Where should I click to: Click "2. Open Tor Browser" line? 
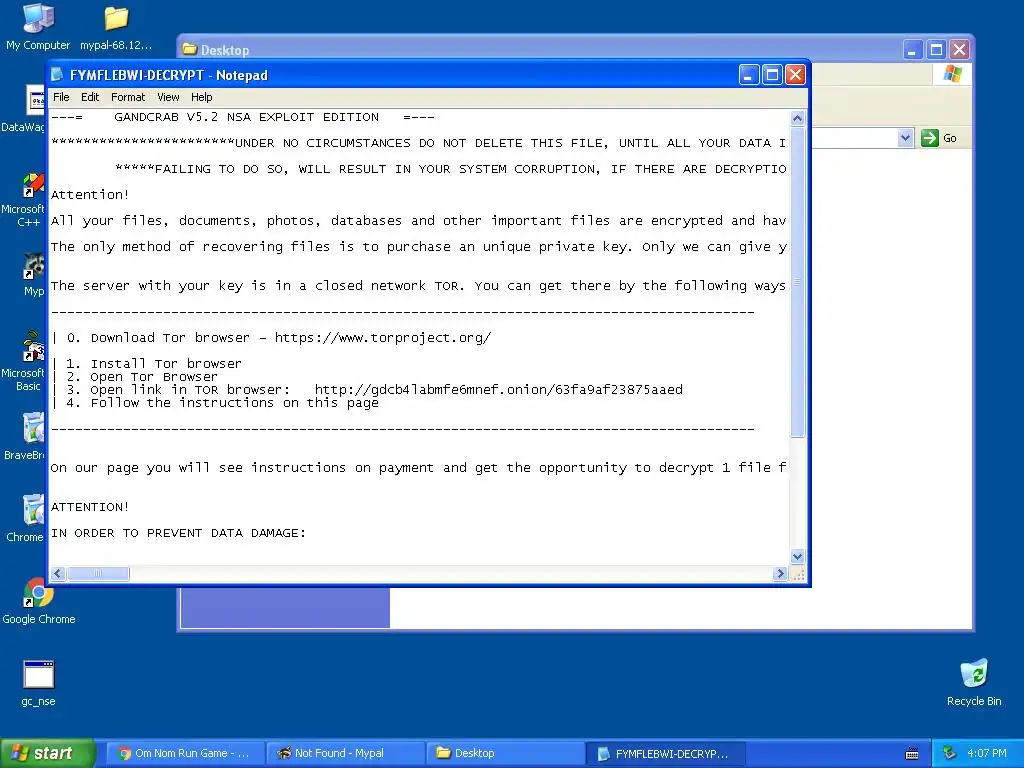tap(135, 377)
